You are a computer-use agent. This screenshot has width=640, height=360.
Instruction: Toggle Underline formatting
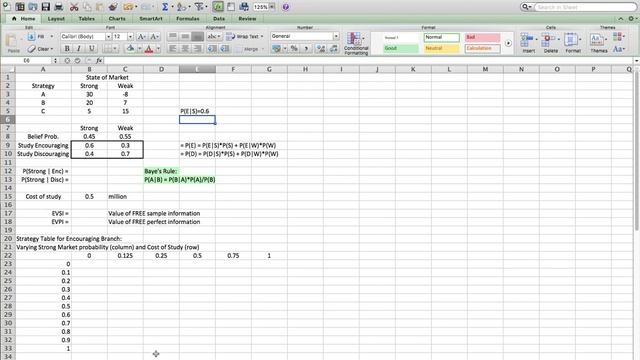[92, 49]
